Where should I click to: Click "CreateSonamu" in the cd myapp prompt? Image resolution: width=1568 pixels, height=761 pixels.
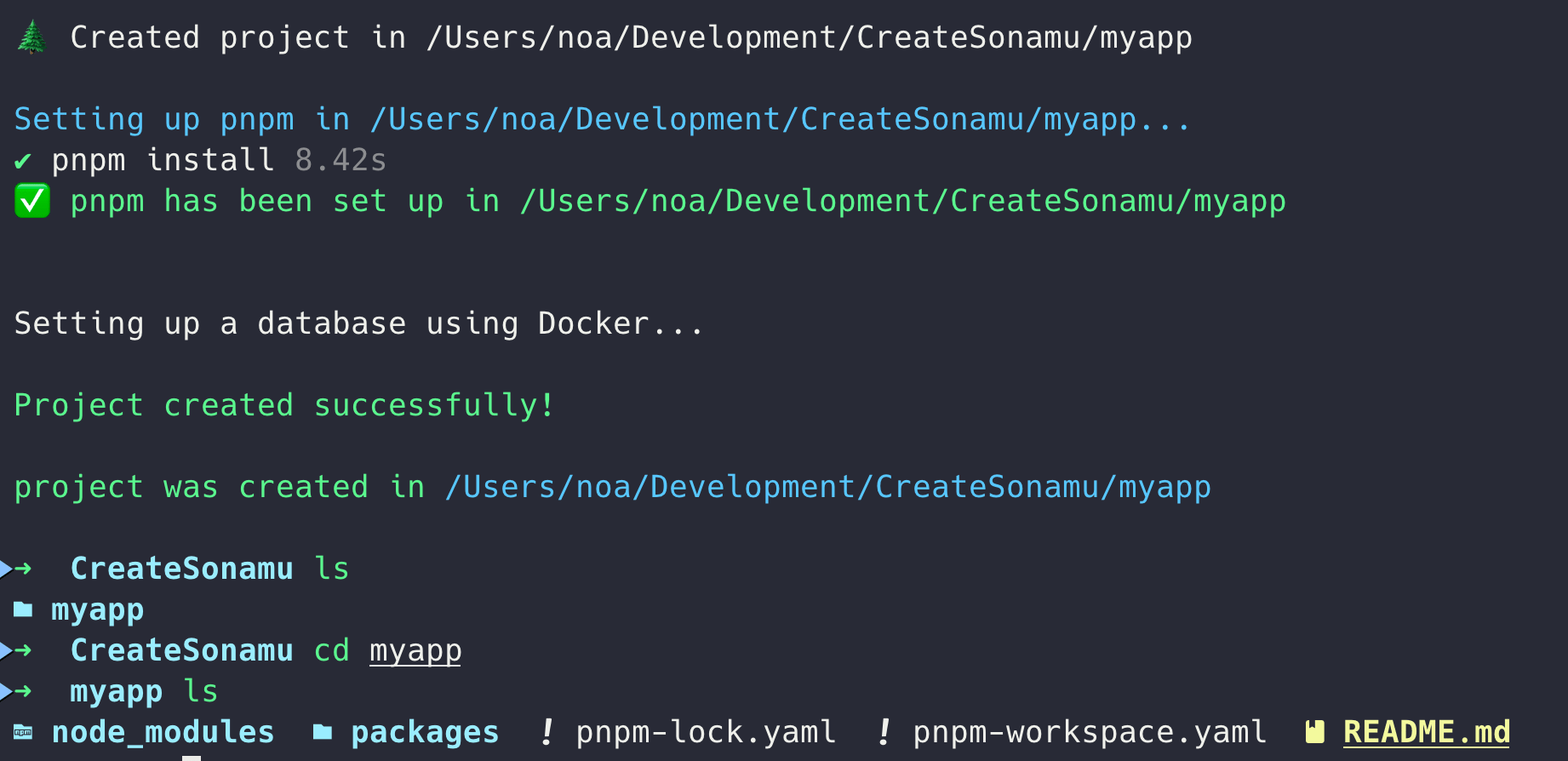pyautogui.click(x=182, y=650)
